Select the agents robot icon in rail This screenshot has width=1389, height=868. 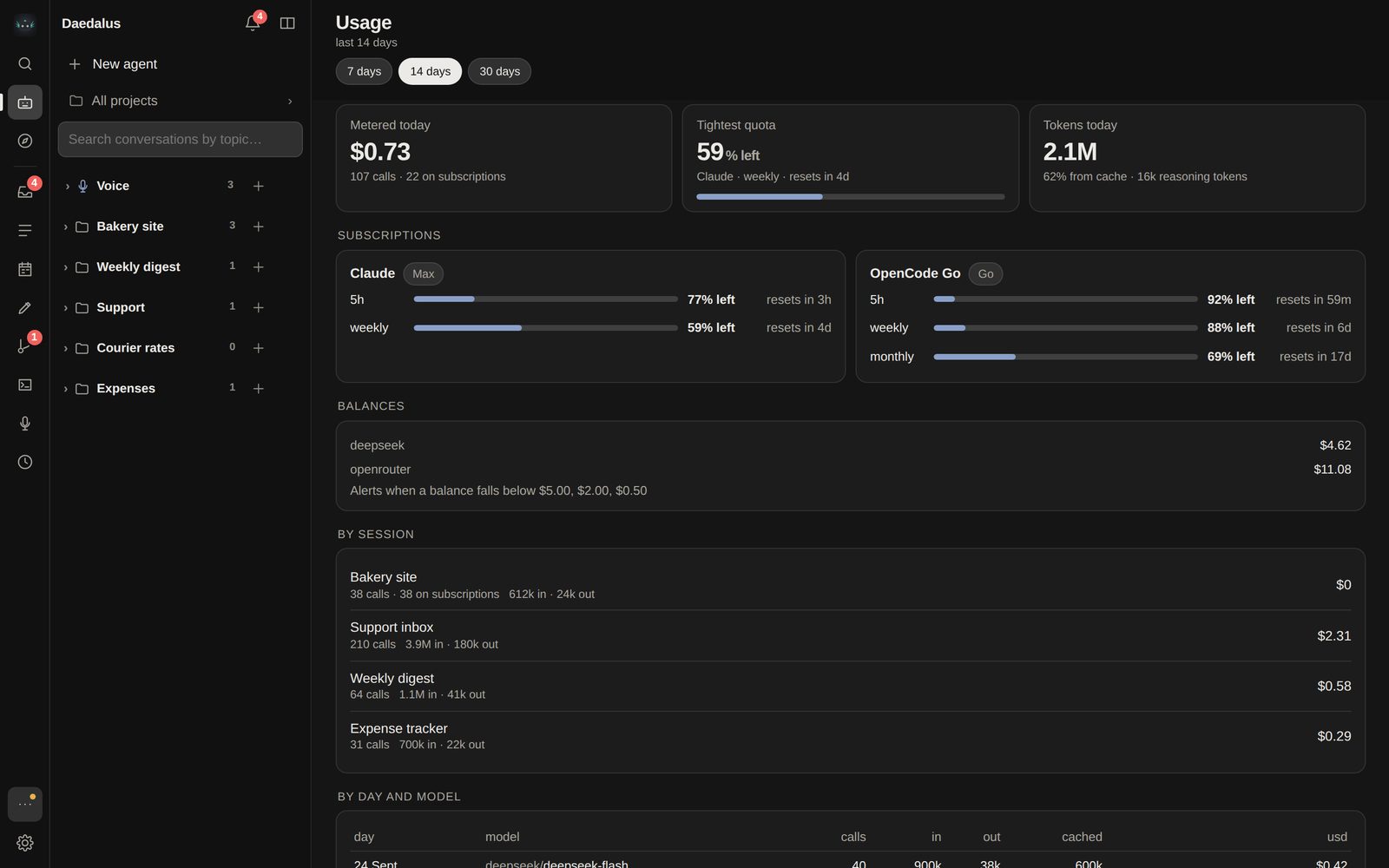point(25,102)
